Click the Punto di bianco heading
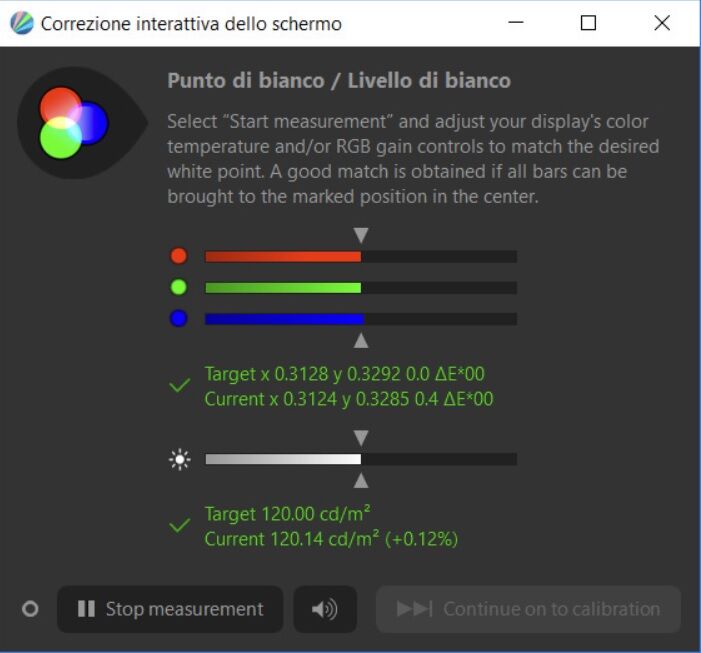The width and height of the screenshot is (701, 653). point(339,81)
